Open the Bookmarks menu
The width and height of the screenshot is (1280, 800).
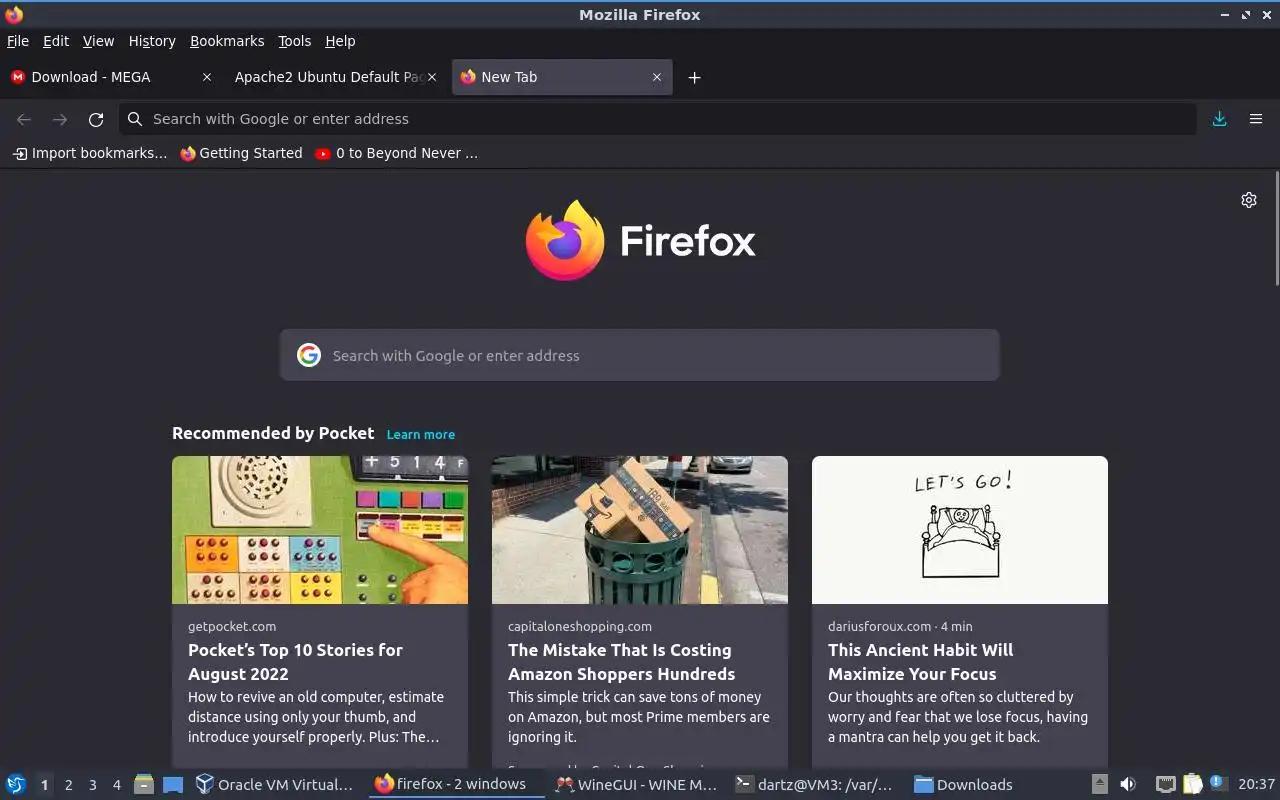pyautogui.click(x=227, y=41)
